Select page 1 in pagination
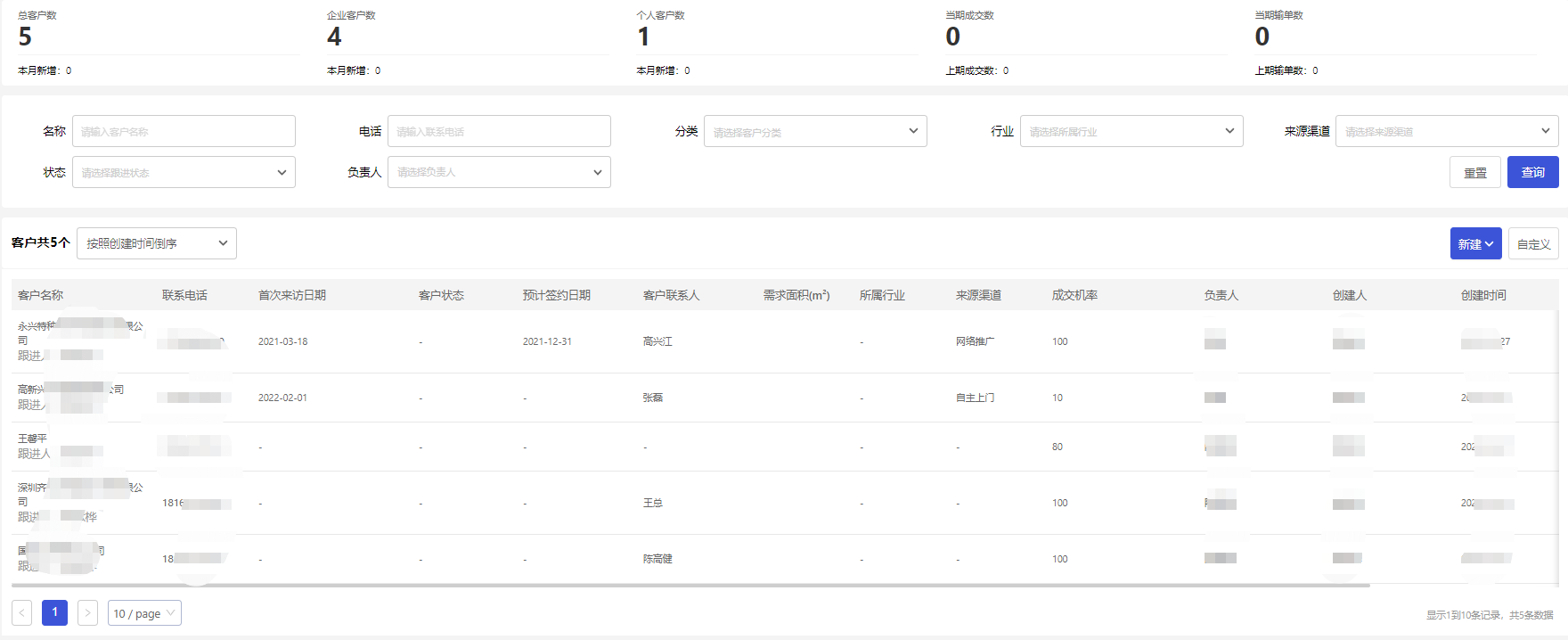The width and height of the screenshot is (1568, 640). point(54,612)
